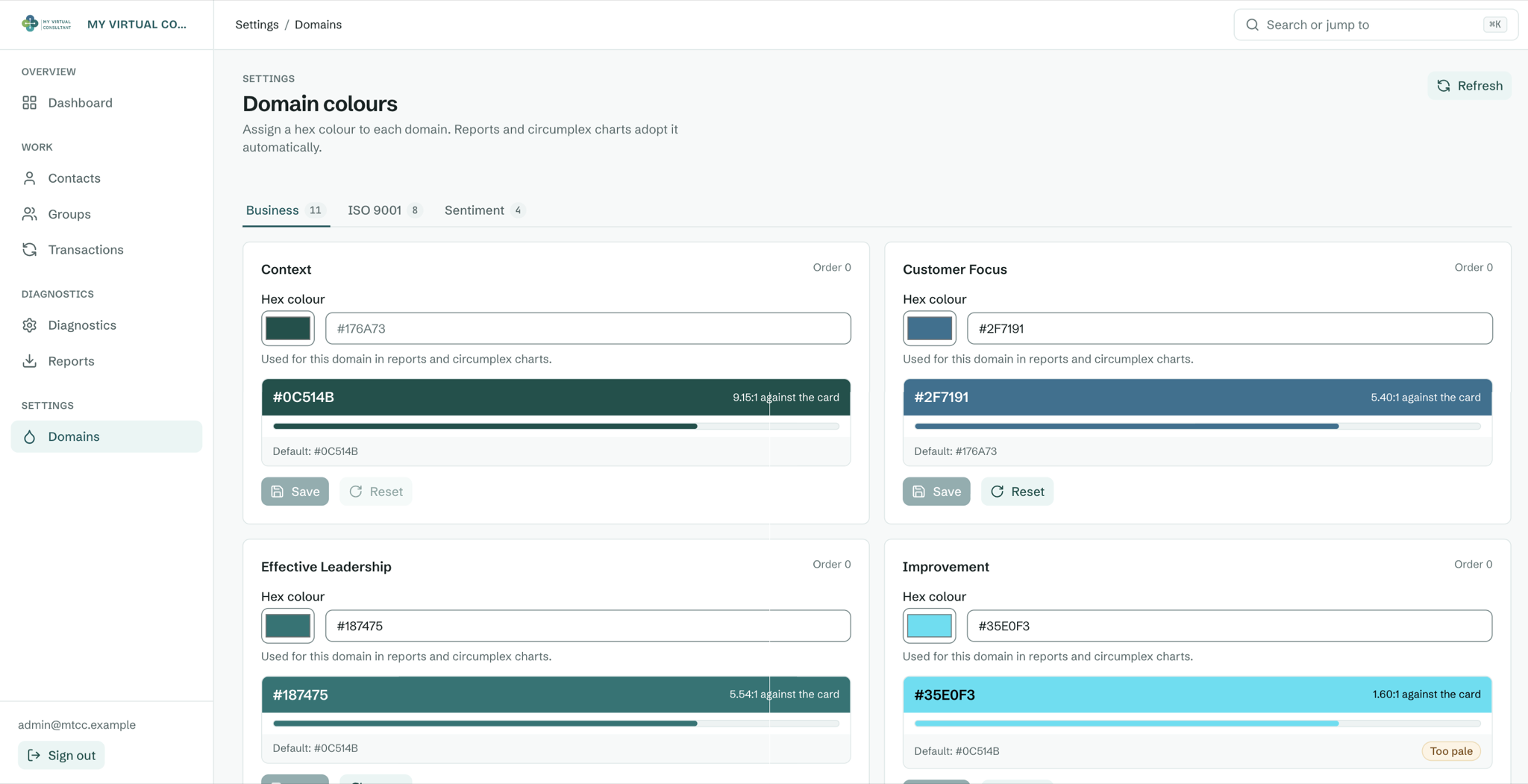Click the #187475 preview banner
Screen dimensions: 1528x784
(x=556, y=694)
